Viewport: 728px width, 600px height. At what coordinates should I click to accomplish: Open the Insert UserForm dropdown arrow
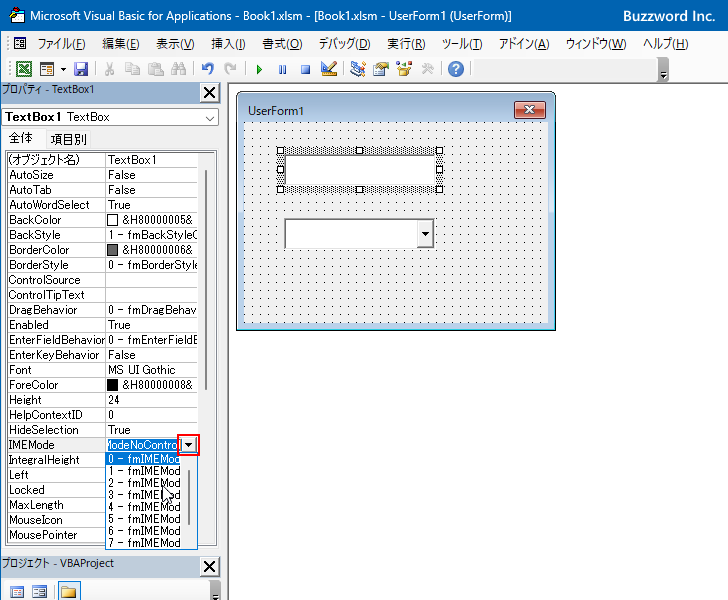pos(64,70)
